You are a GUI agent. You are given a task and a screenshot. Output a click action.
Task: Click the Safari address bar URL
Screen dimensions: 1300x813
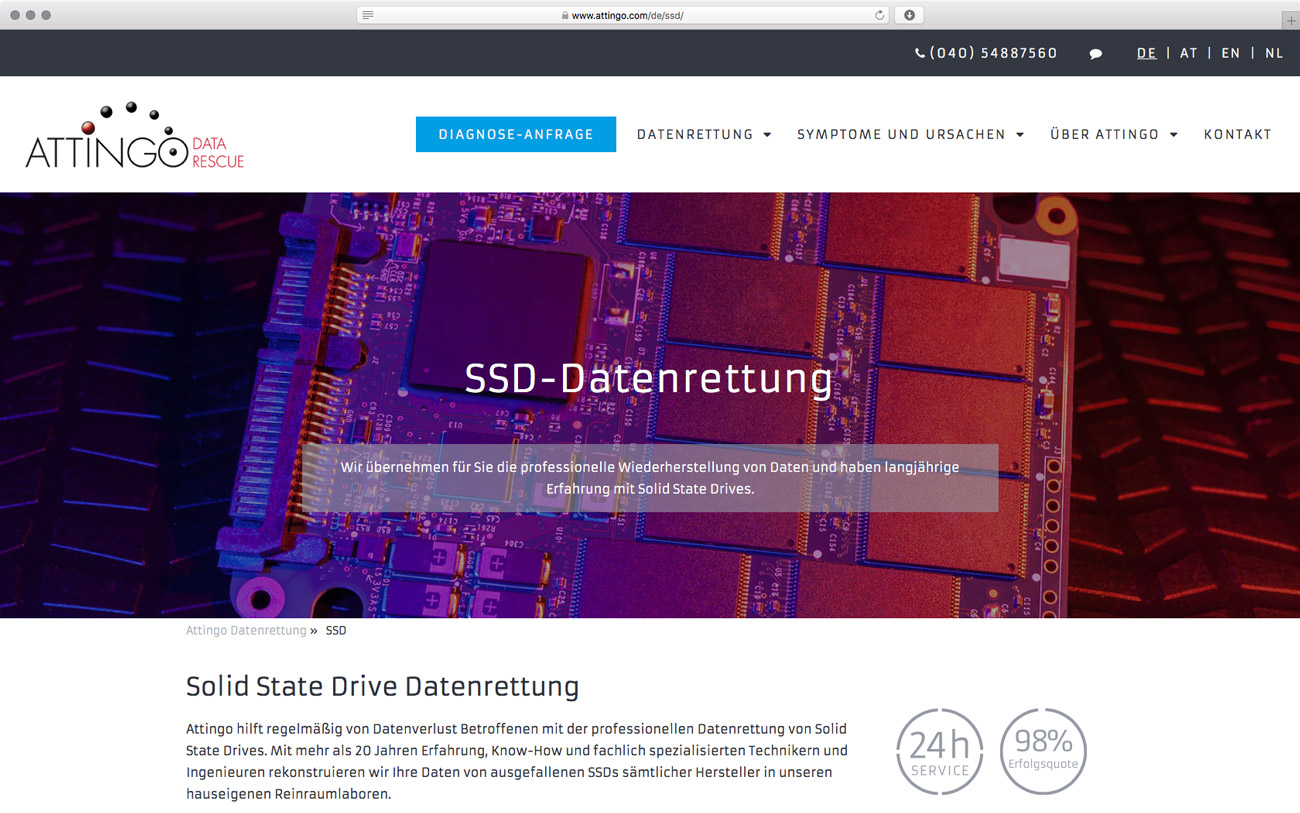pyautogui.click(x=627, y=16)
